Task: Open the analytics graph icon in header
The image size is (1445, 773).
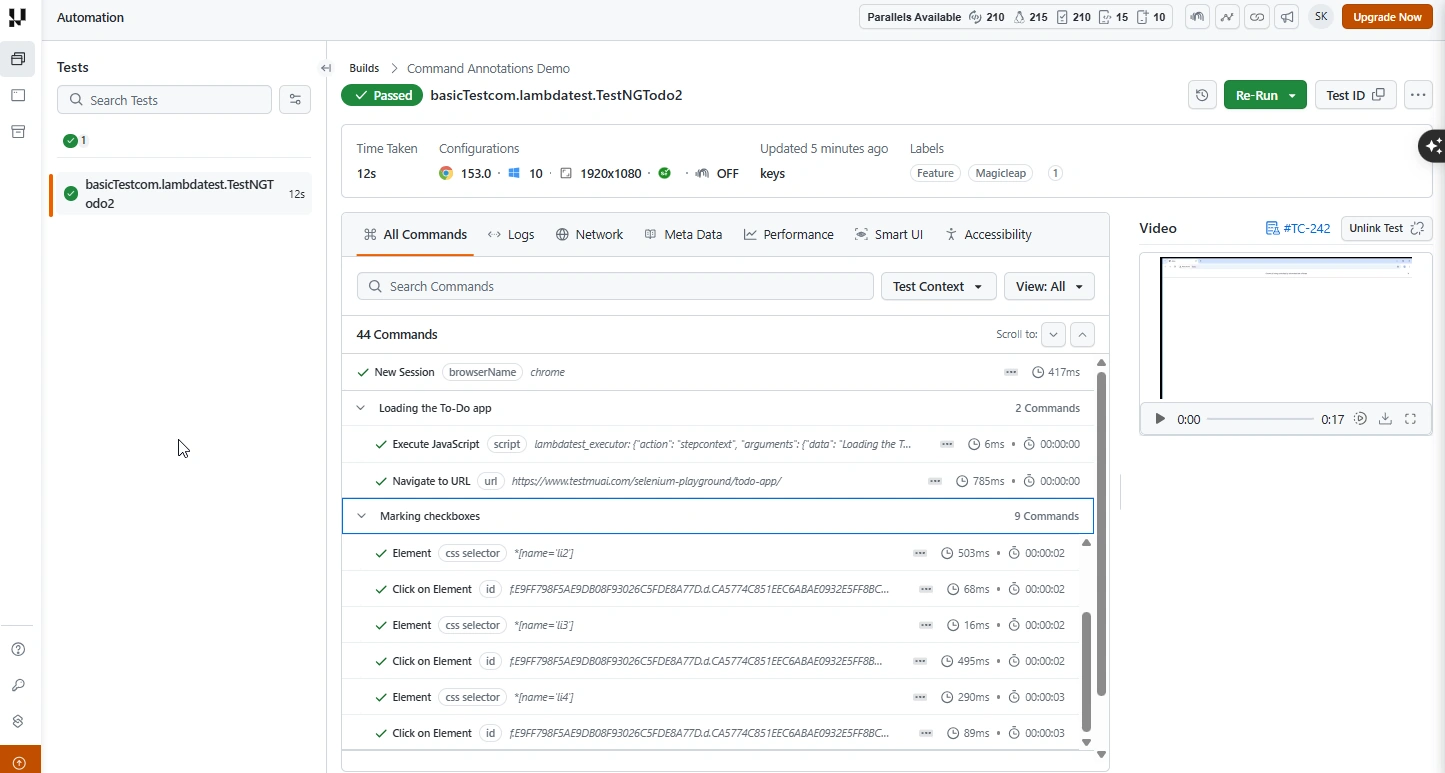Action: [x=1227, y=17]
